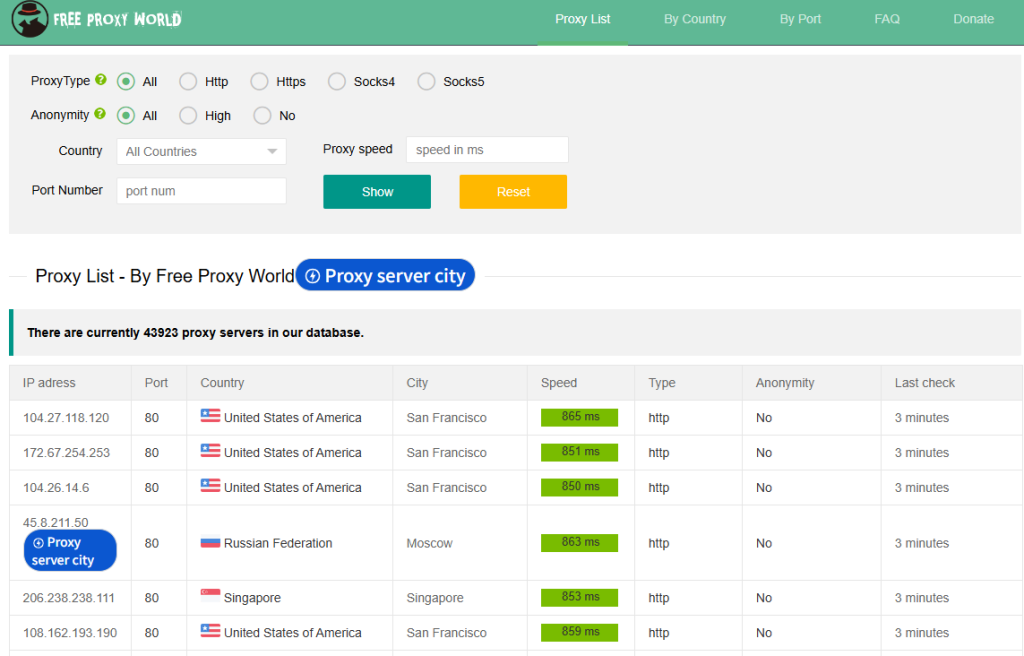
Task: Click the Anonymity column header
Action: coord(785,383)
